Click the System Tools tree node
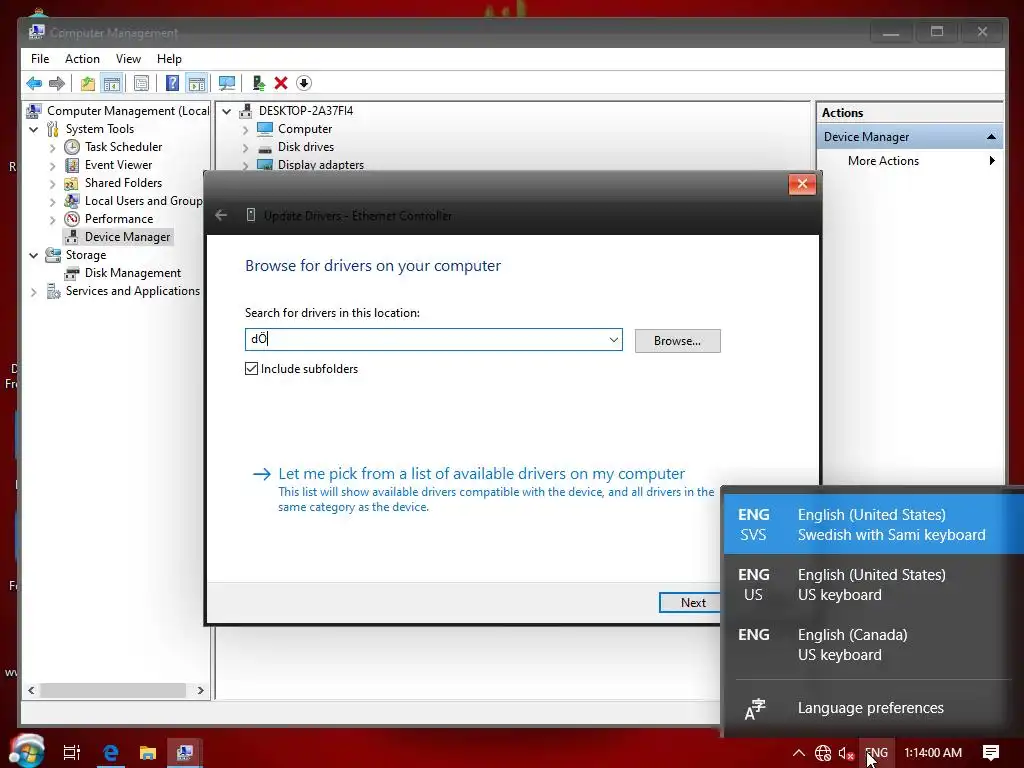This screenshot has width=1024, height=768. [99, 129]
